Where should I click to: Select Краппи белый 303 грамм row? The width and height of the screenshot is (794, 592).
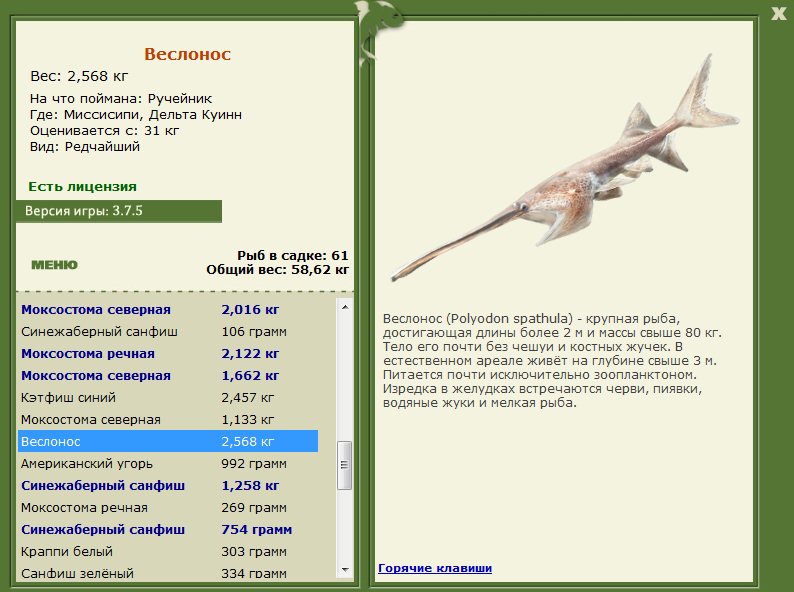click(168, 551)
